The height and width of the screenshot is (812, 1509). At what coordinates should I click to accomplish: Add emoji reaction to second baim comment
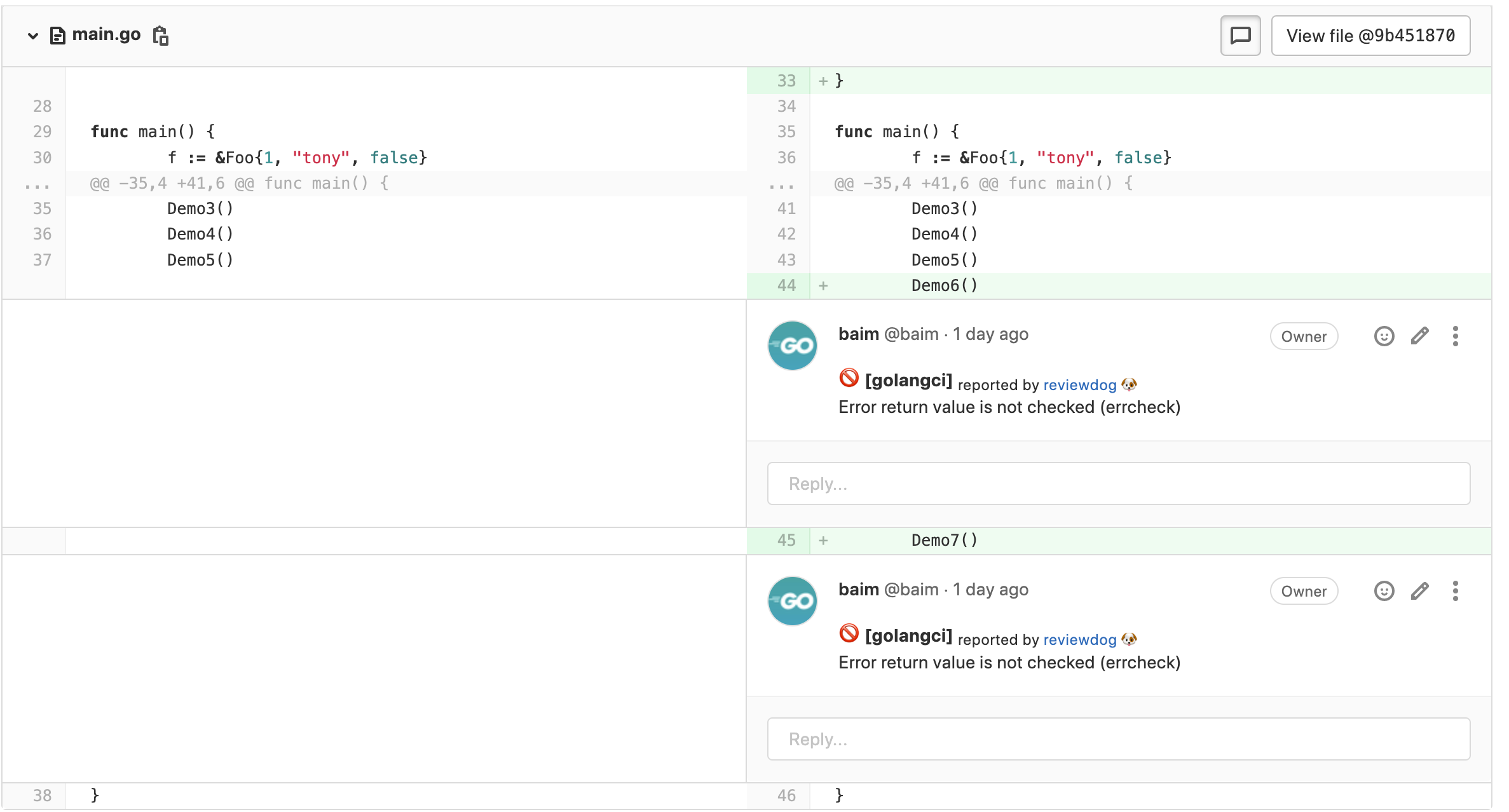click(1384, 592)
